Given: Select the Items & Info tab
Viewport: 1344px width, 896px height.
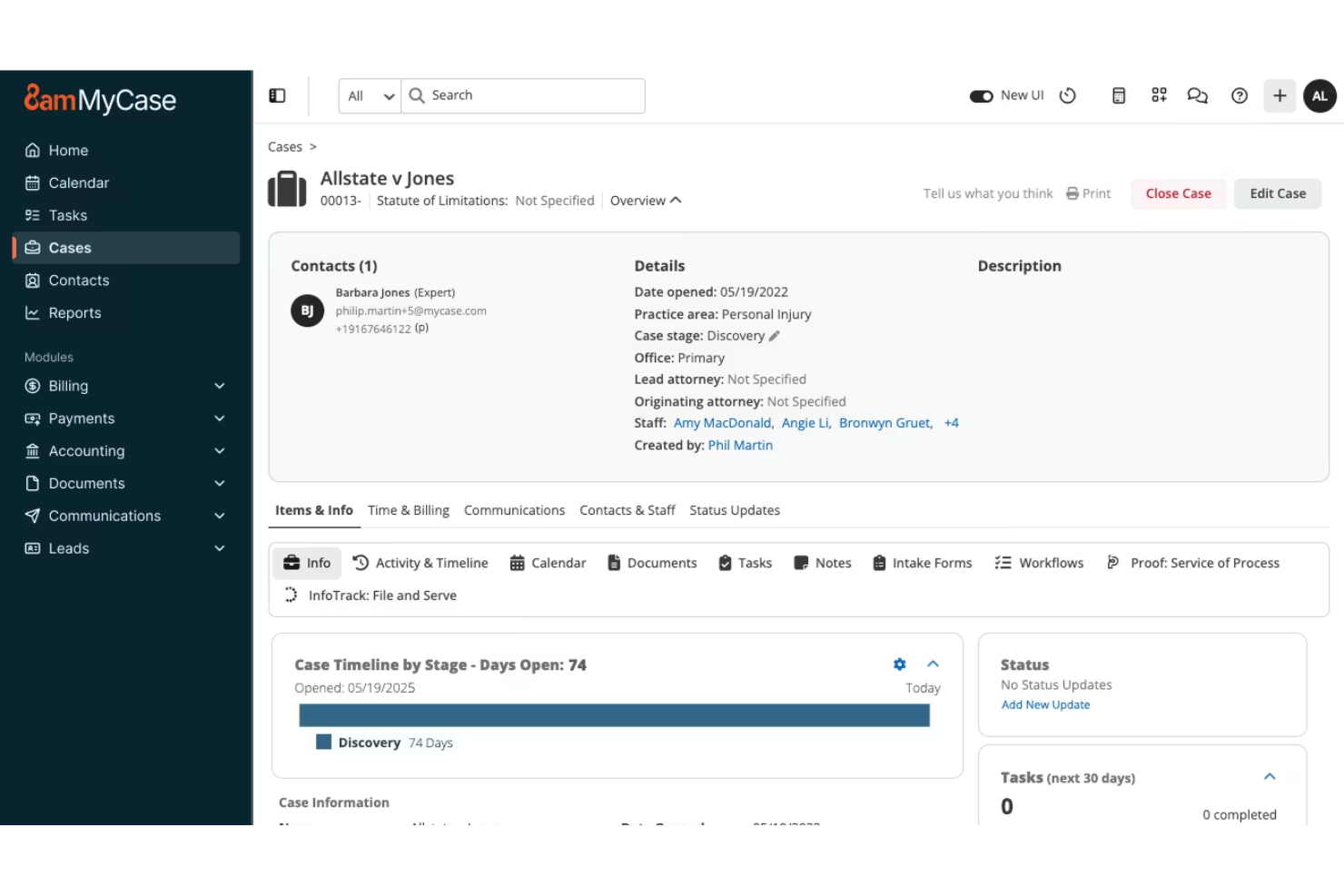Looking at the screenshot, I should tap(314, 510).
